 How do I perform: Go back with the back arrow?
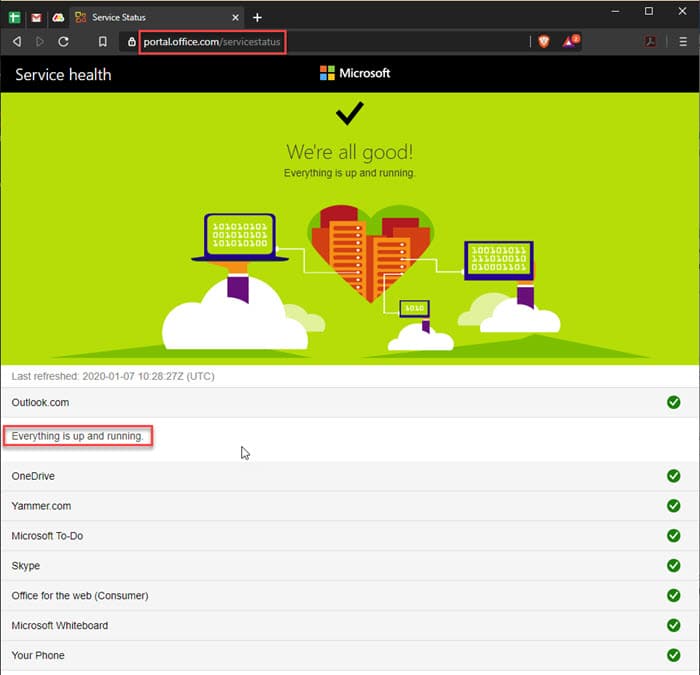(x=17, y=41)
